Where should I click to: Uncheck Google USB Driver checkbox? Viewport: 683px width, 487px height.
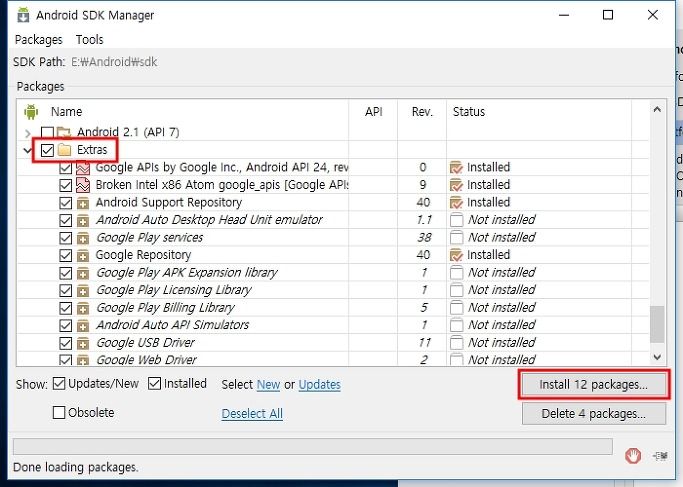[x=65, y=343]
